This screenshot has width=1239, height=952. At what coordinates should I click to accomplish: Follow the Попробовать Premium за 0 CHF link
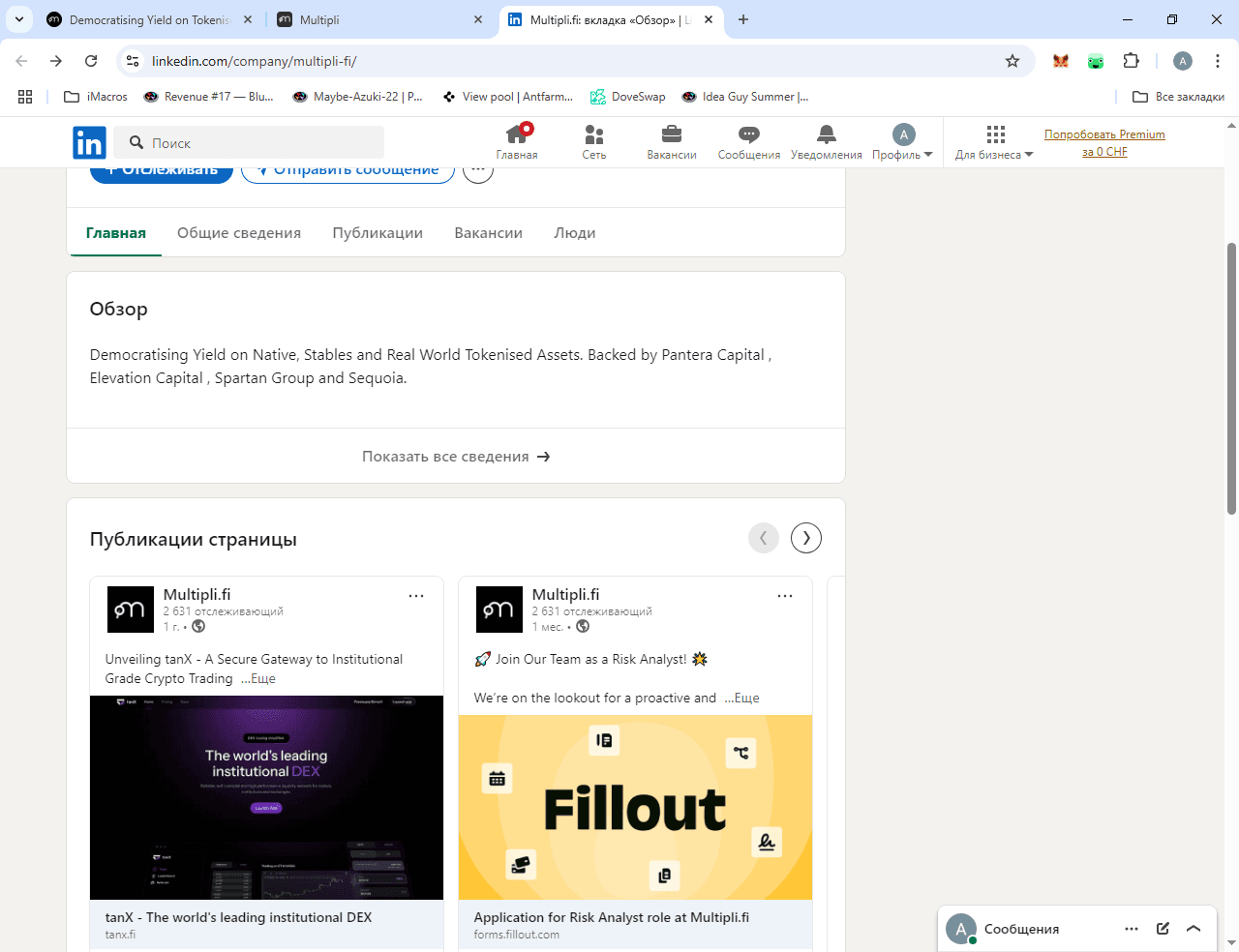click(1104, 143)
